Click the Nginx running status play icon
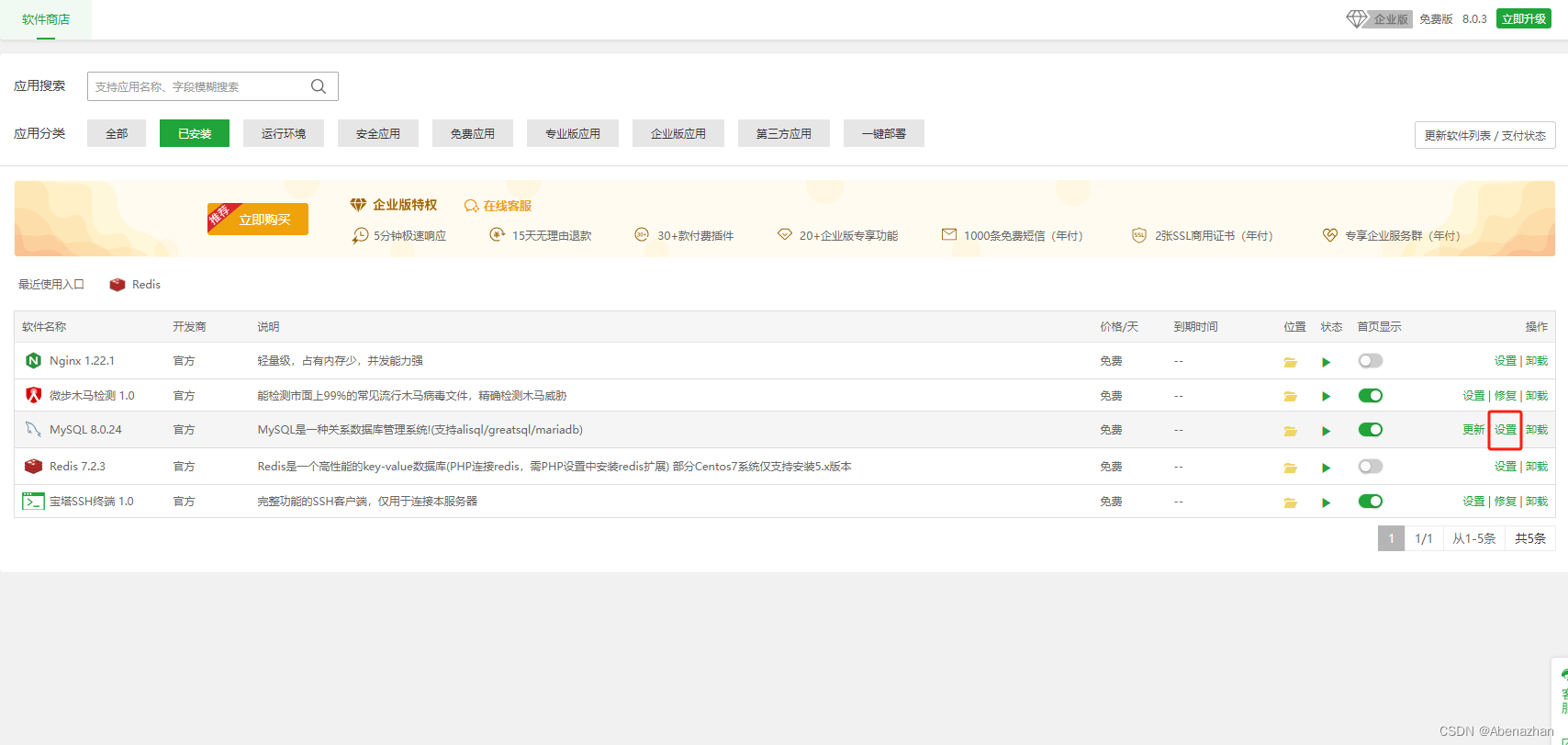 (1327, 362)
